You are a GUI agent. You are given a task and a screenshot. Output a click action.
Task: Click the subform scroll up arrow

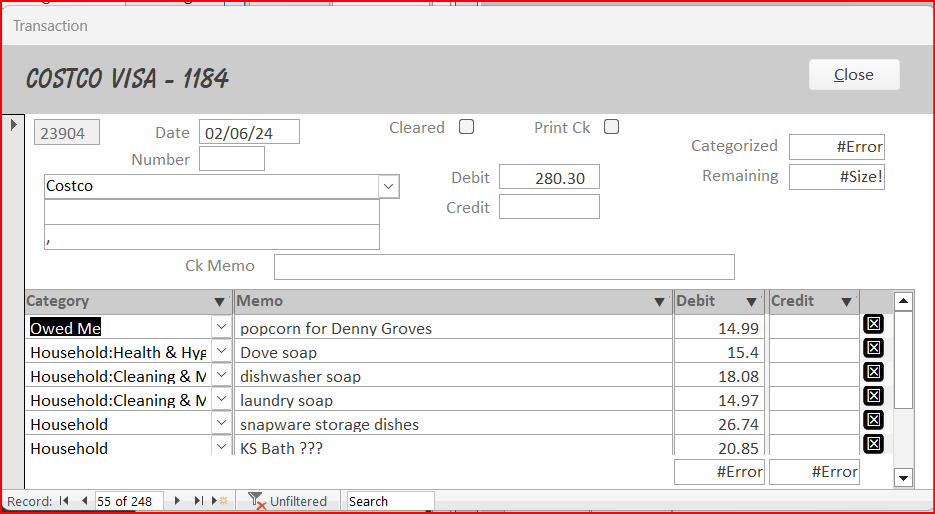tap(903, 301)
